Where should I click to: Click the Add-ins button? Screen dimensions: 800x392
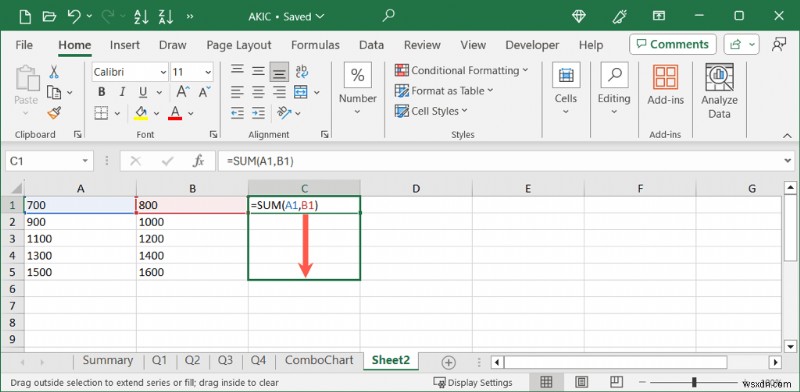coord(665,85)
